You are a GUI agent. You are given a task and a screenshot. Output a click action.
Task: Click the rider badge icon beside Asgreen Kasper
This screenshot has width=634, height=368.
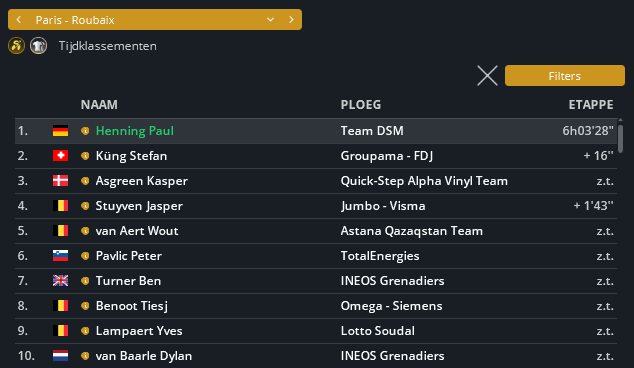[x=85, y=181]
